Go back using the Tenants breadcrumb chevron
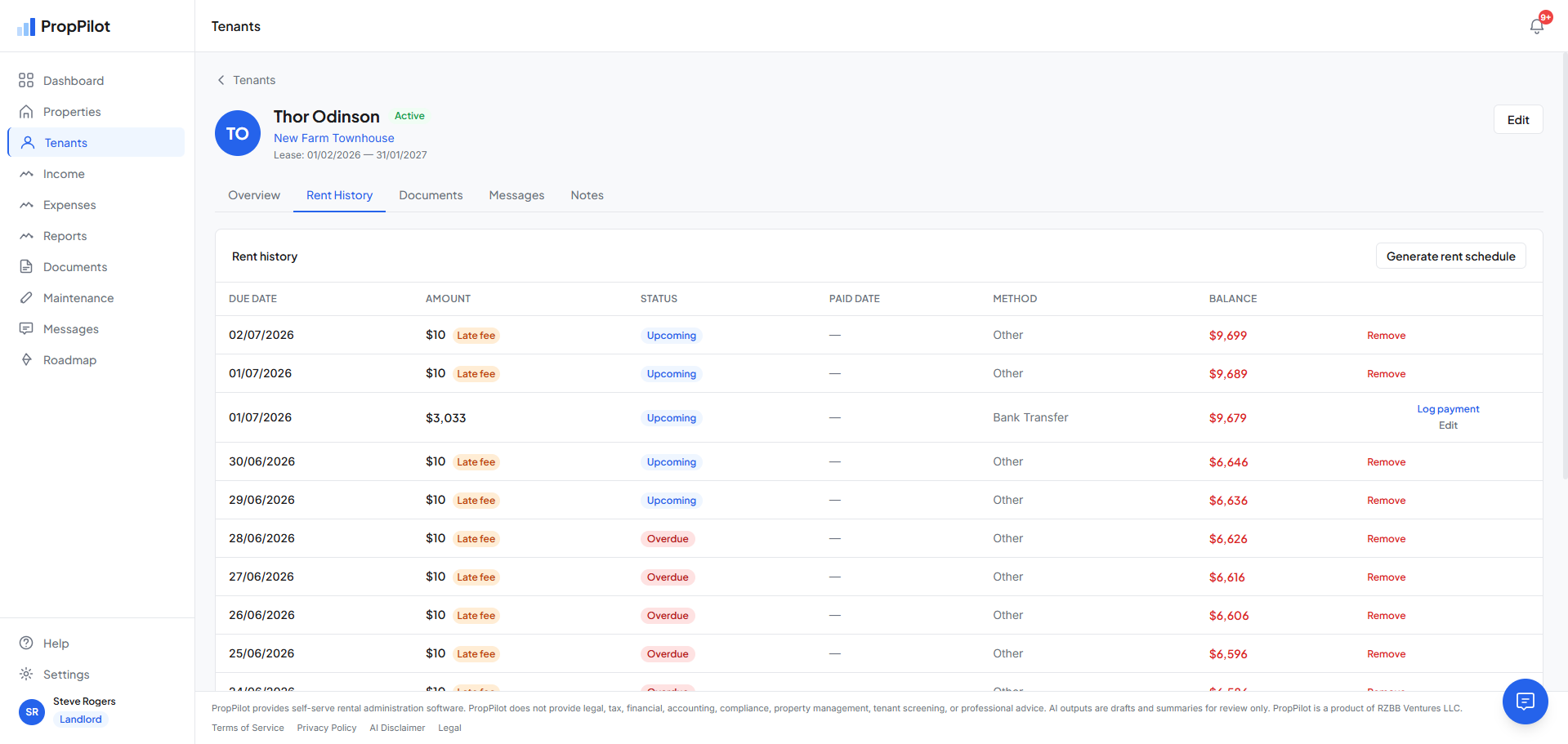Image resolution: width=1568 pixels, height=744 pixels. pyautogui.click(x=221, y=80)
